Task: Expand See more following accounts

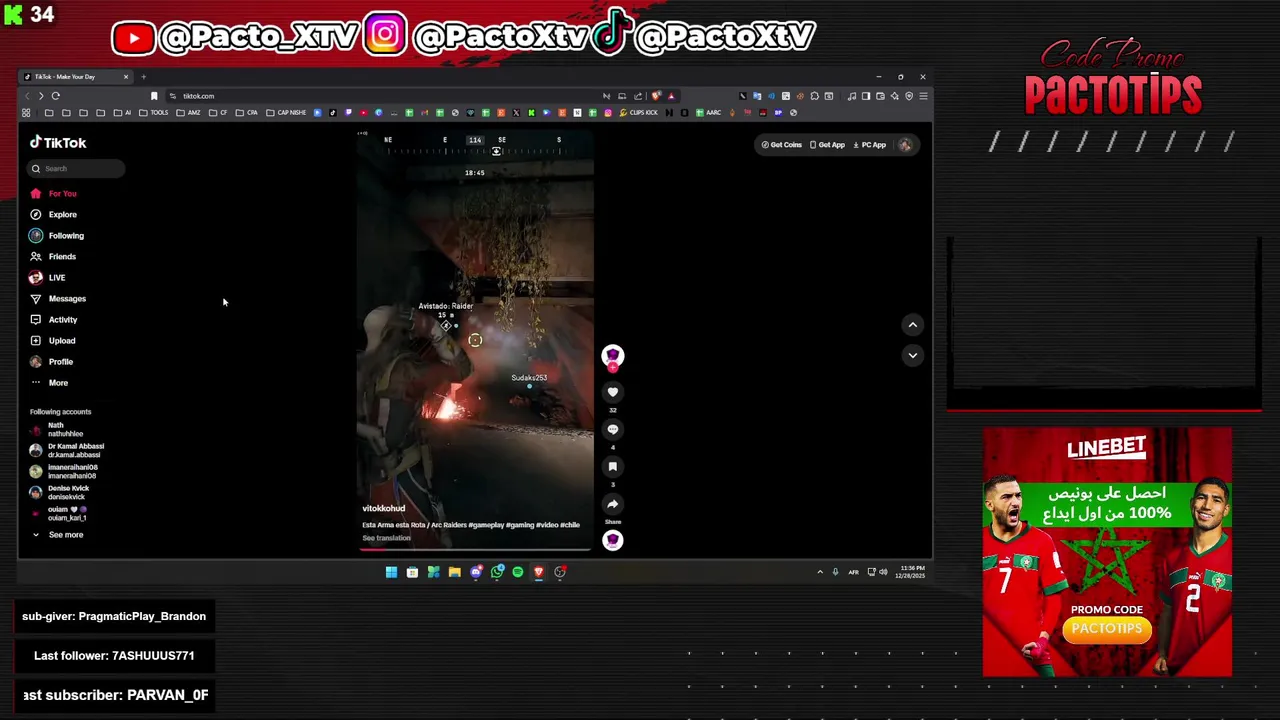Action: [x=58, y=535]
